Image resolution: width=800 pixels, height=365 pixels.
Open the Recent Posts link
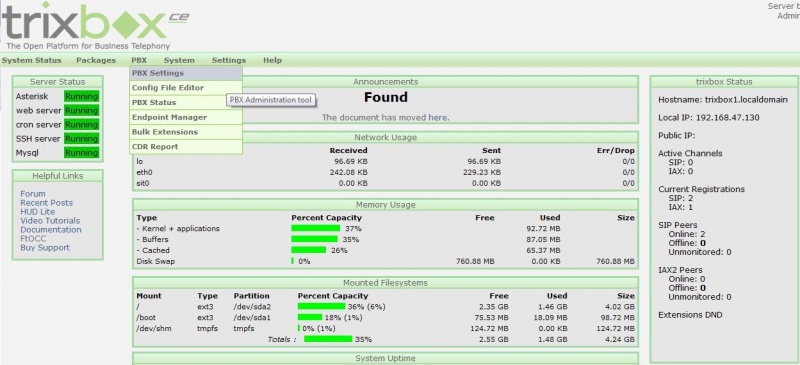click(x=46, y=203)
